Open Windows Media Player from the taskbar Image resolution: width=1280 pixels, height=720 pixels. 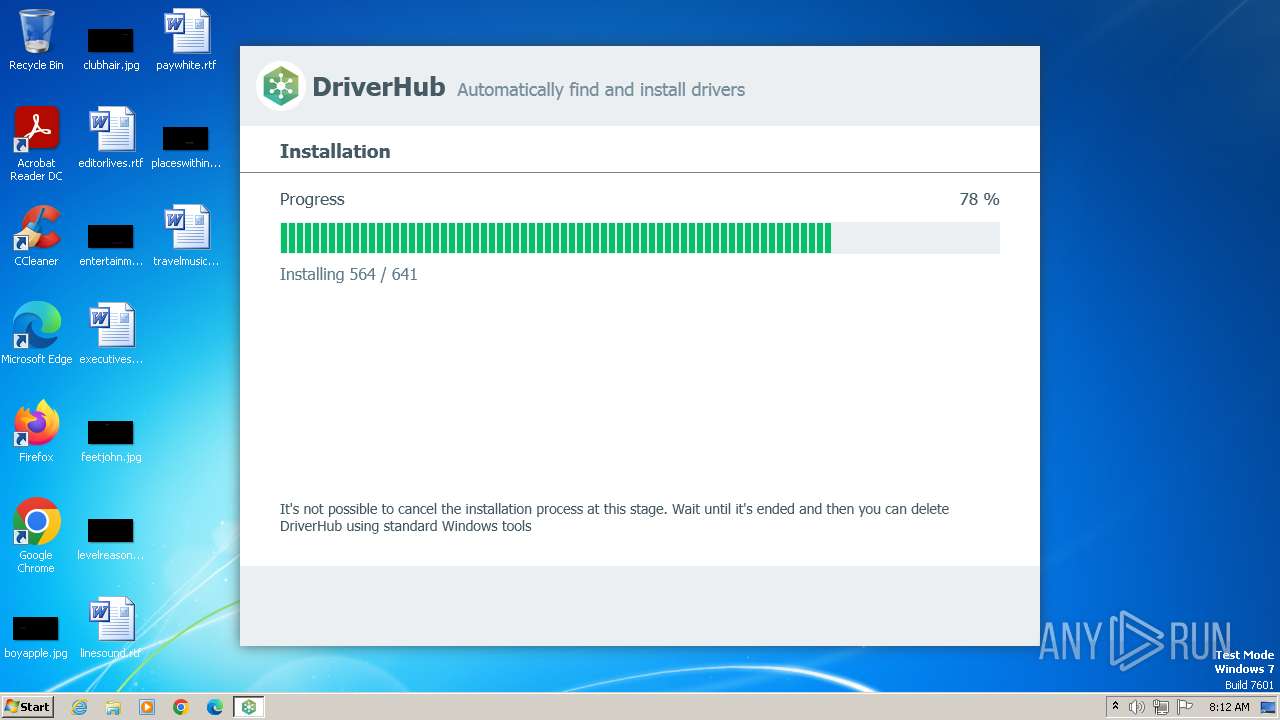point(147,707)
